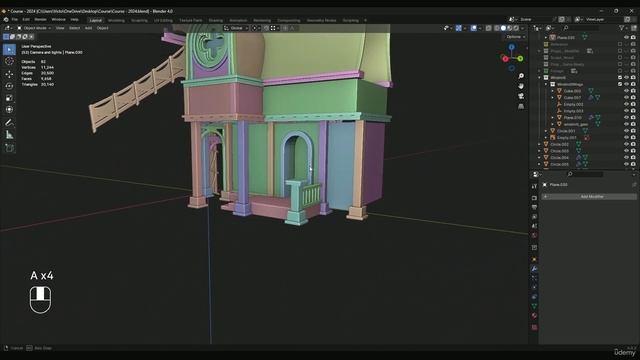Open the Modifiers wrench tab
The width and height of the screenshot is (640, 360).
coord(534,269)
